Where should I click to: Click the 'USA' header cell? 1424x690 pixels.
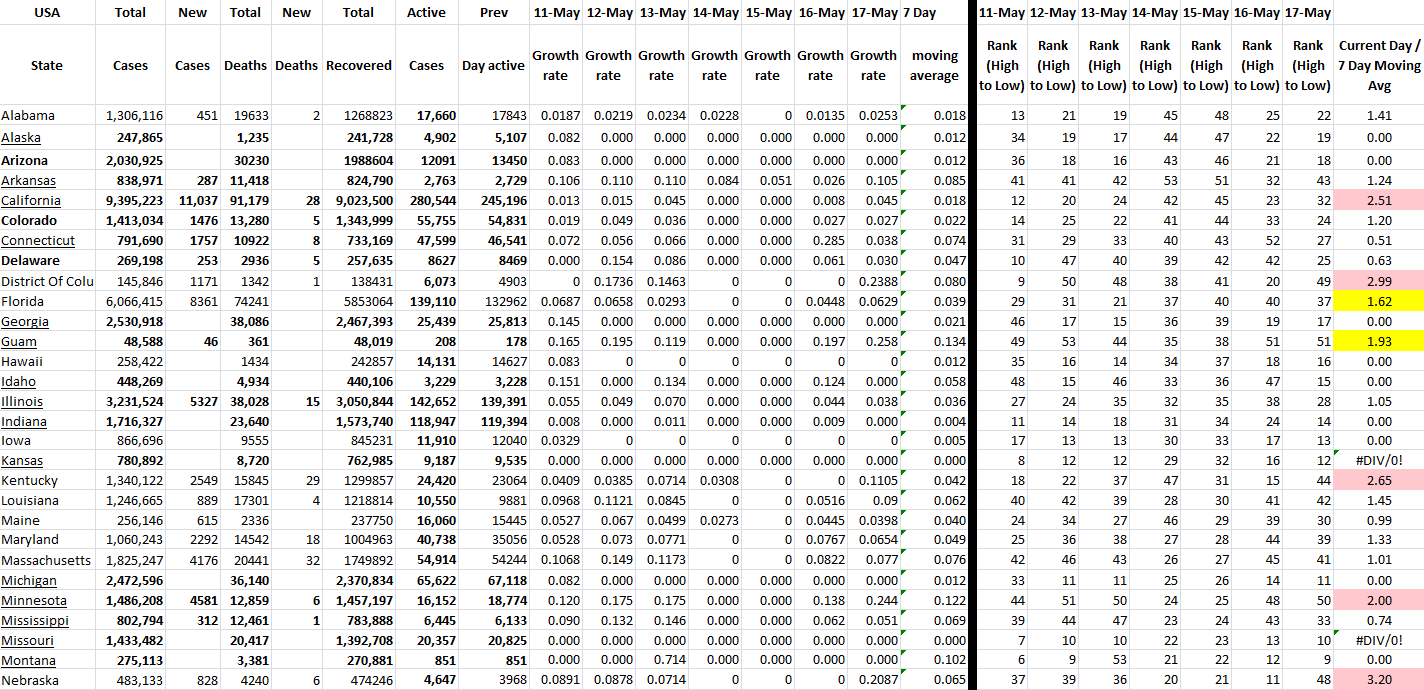pos(47,13)
